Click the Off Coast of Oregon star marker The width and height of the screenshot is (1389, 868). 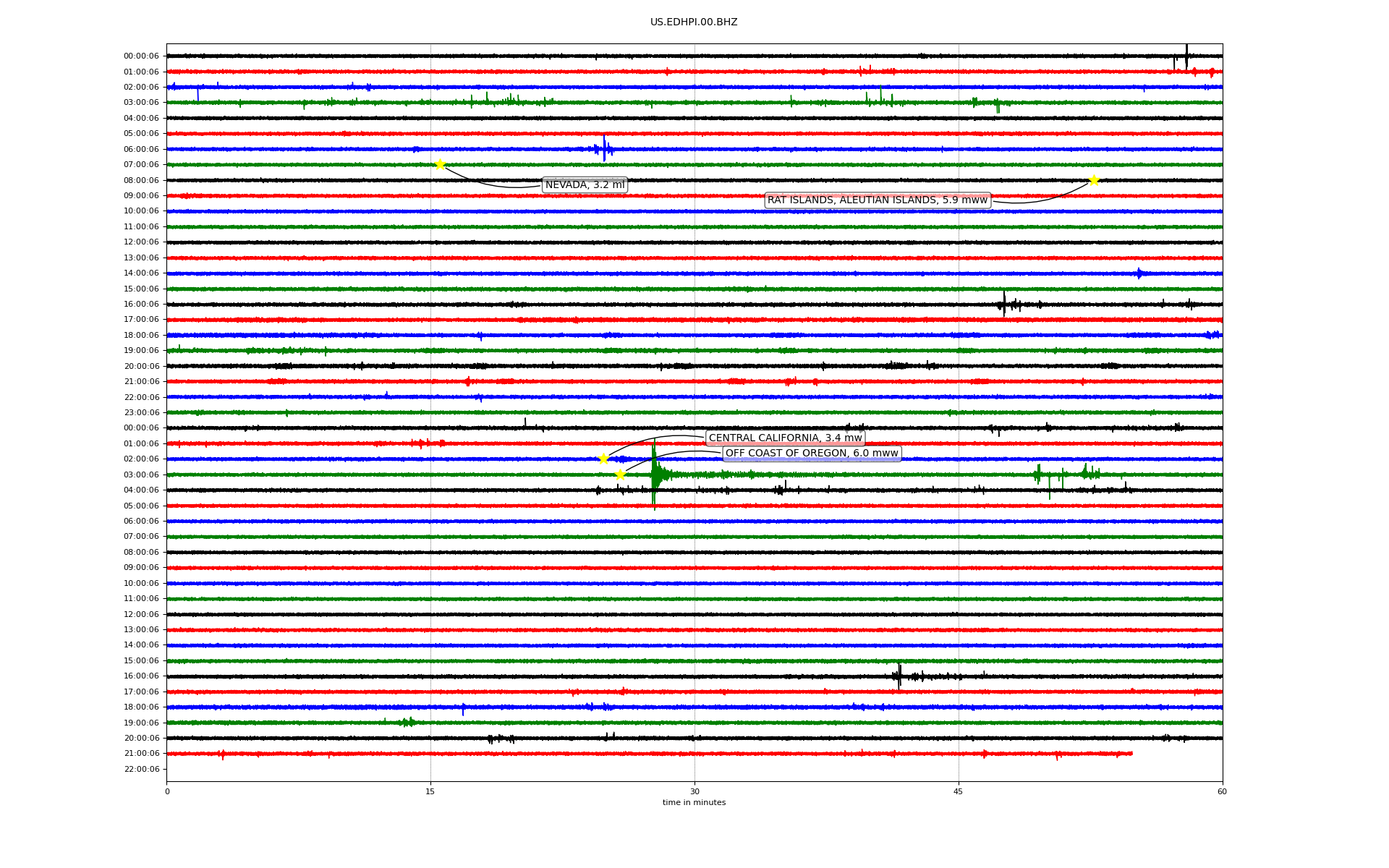click(x=620, y=475)
